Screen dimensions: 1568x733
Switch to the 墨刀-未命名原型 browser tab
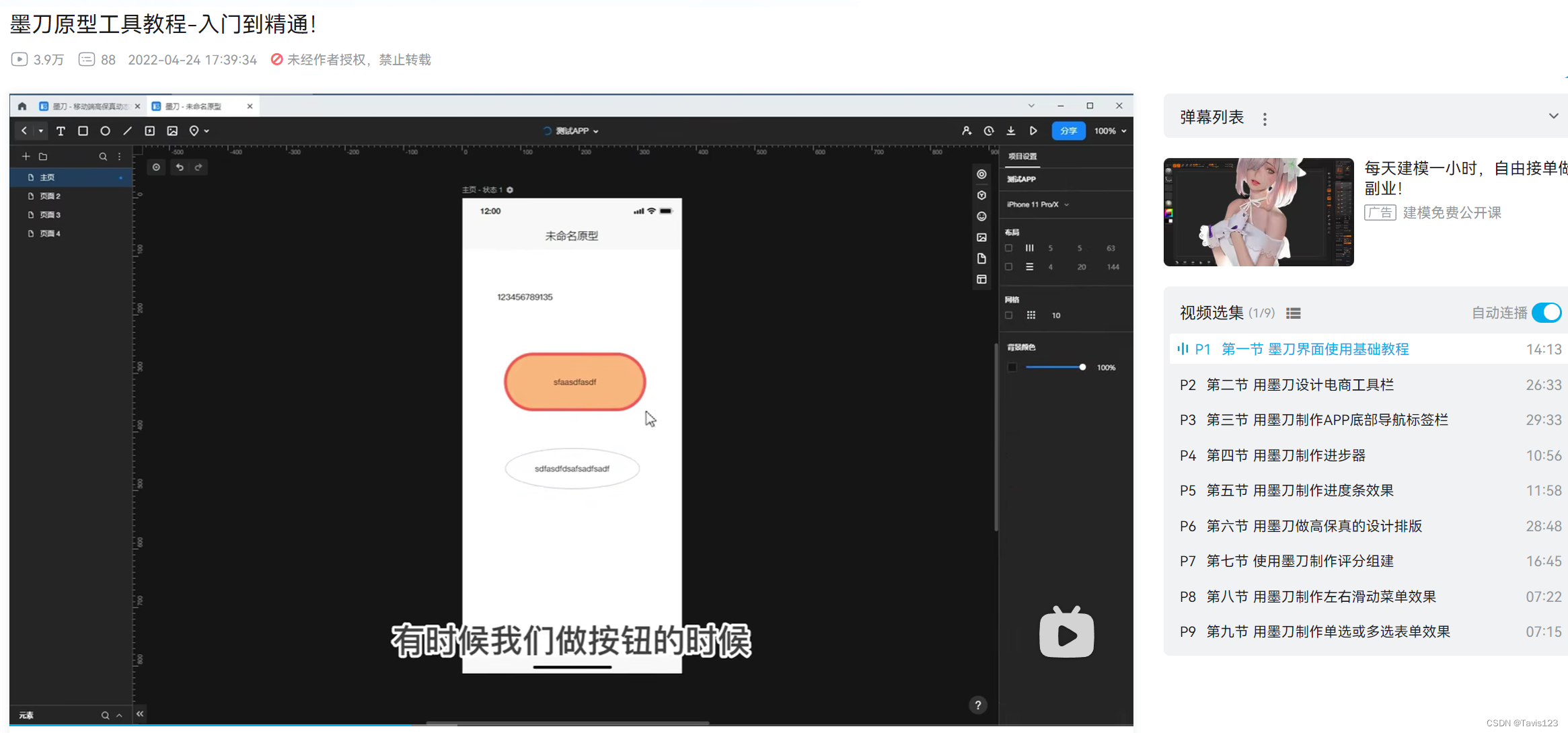point(192,106)
